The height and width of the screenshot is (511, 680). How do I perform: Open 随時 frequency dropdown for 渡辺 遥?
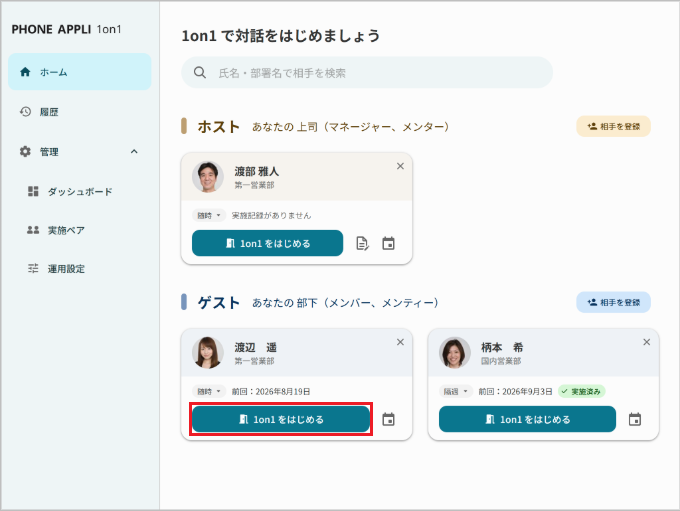(x=209, y=392)
